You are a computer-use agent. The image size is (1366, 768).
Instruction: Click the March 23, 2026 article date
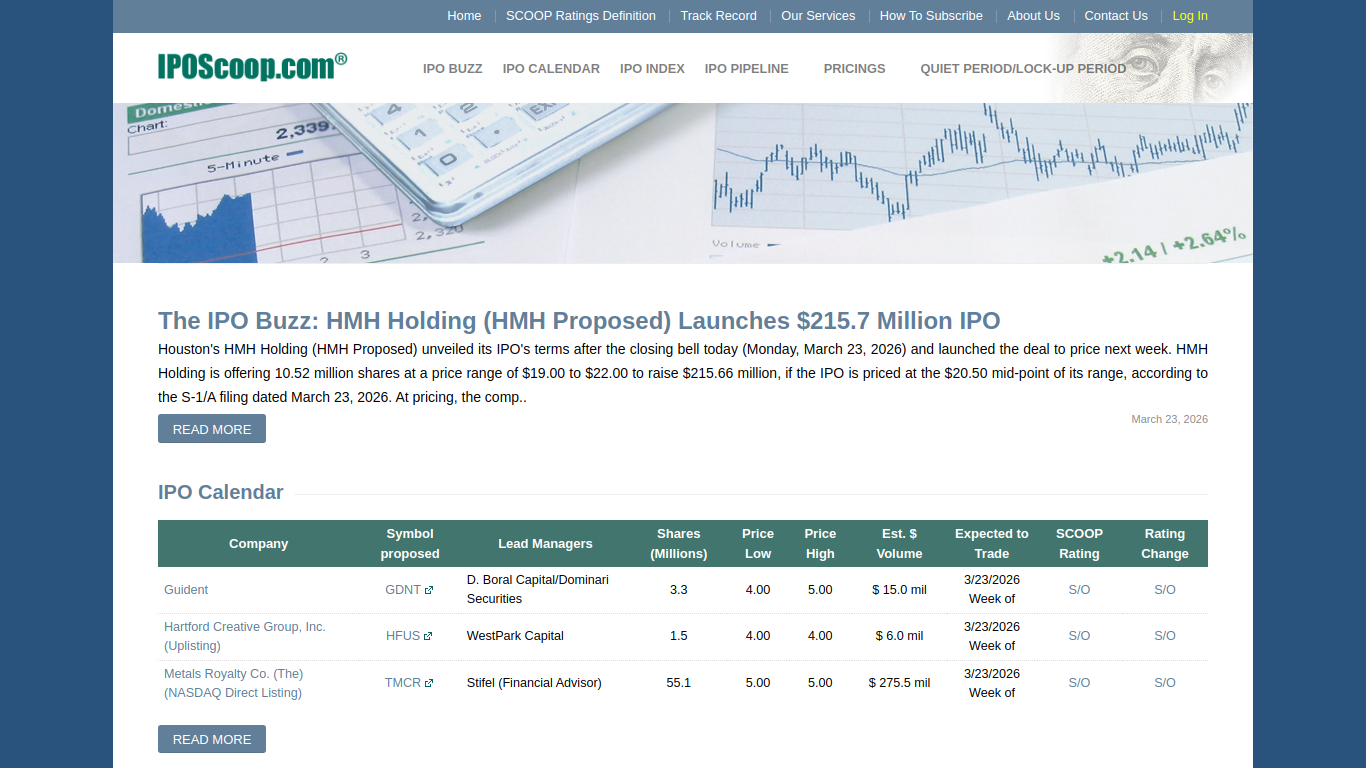coord(1169,419)
